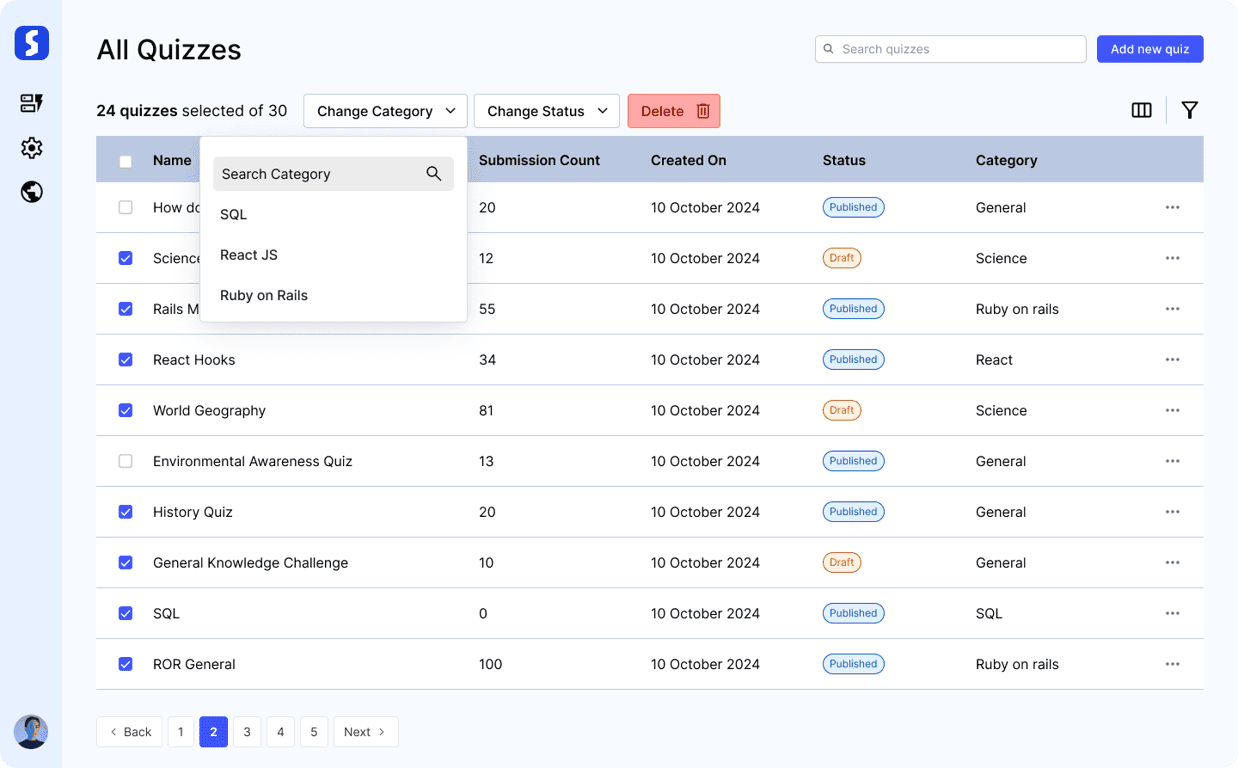
Task: Select React JS from category list
Action: [x=249, y=255]
